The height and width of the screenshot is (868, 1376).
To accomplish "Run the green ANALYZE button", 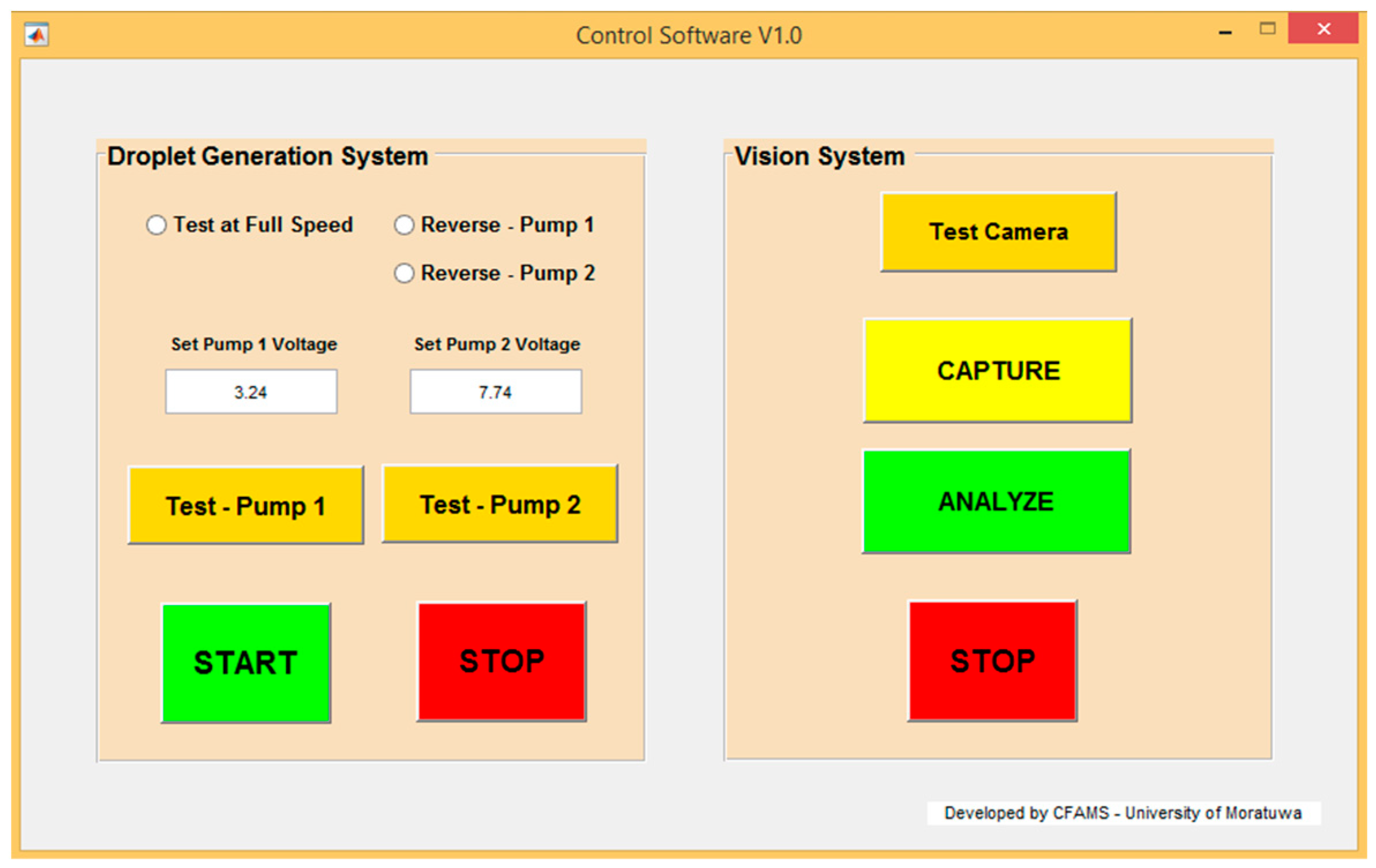I will click(x=996, y=501).
